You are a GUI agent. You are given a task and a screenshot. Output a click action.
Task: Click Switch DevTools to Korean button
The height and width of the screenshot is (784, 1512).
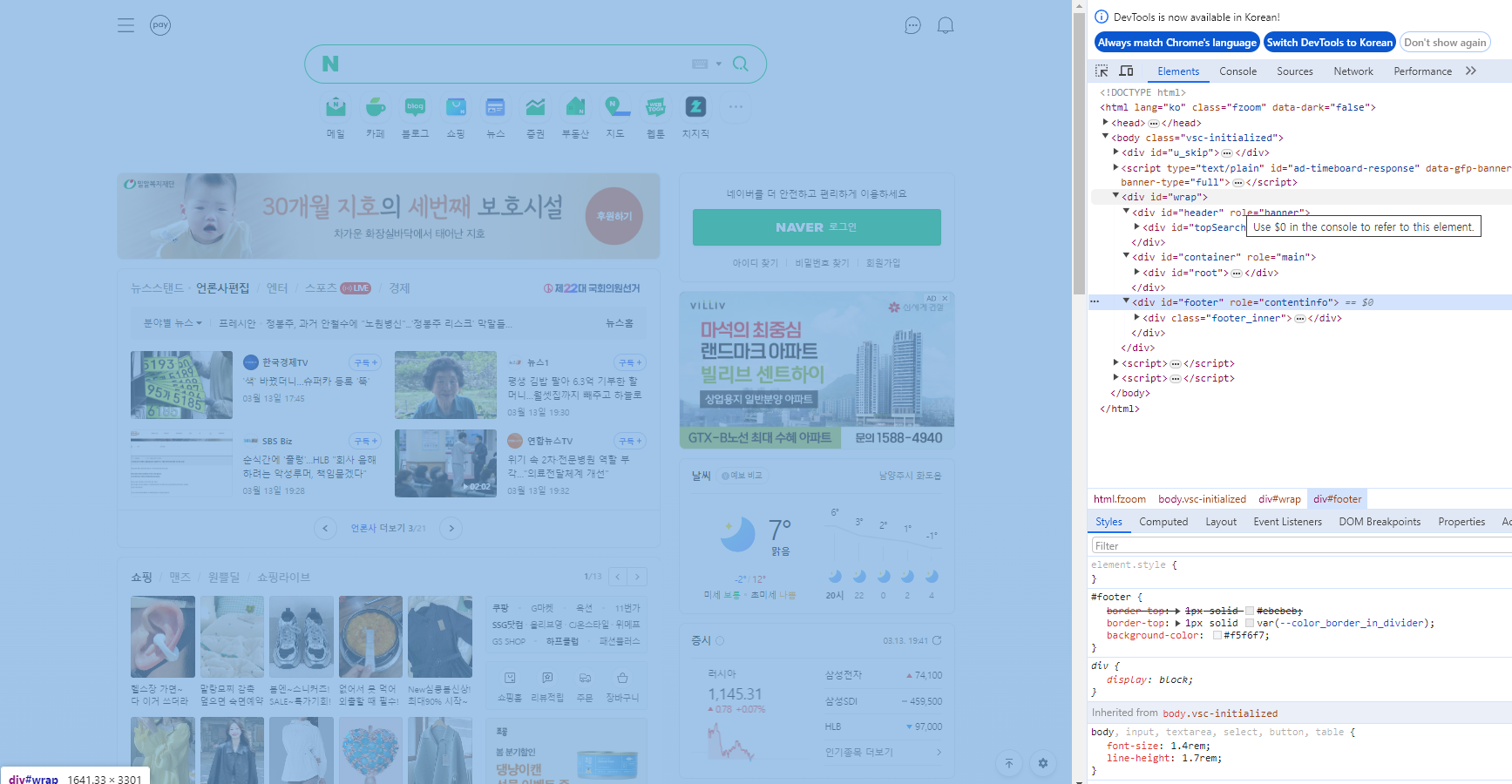(1329, 42)
